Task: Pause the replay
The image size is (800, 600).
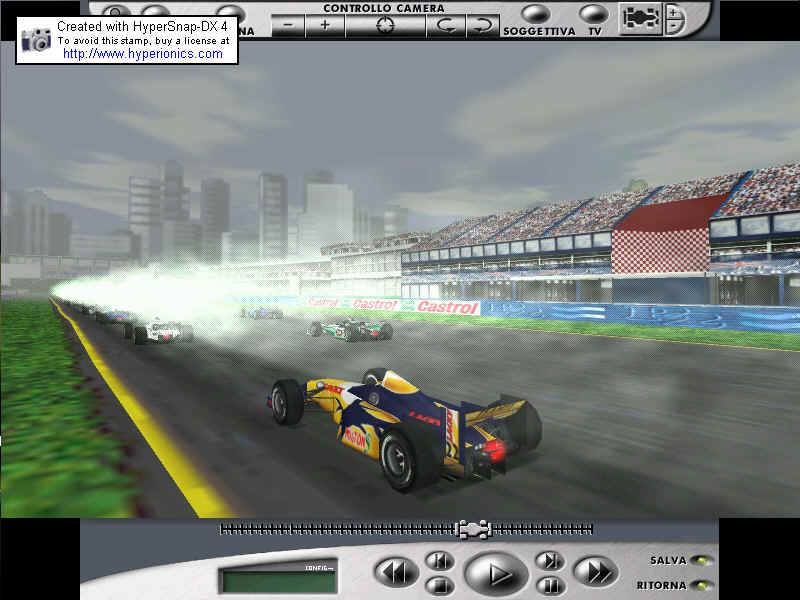Action: point(550,585)
